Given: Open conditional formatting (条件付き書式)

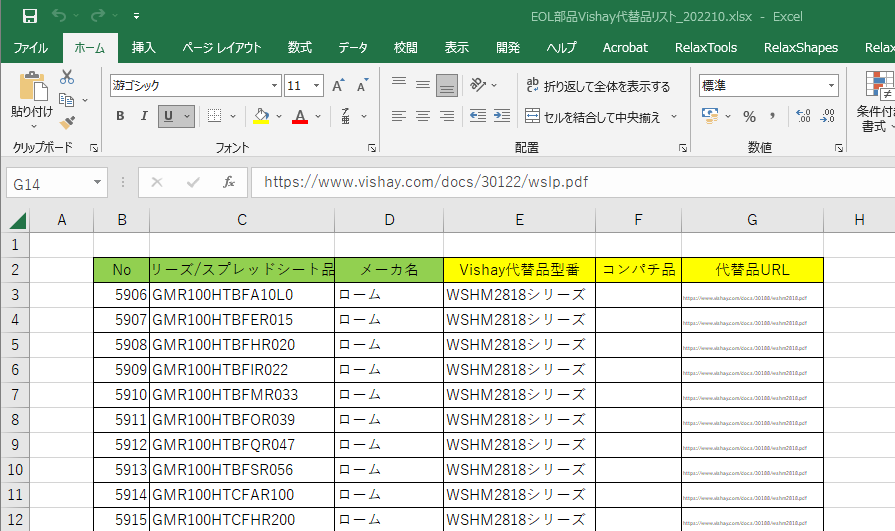Looking at the screenshot, I should point(877,102).
